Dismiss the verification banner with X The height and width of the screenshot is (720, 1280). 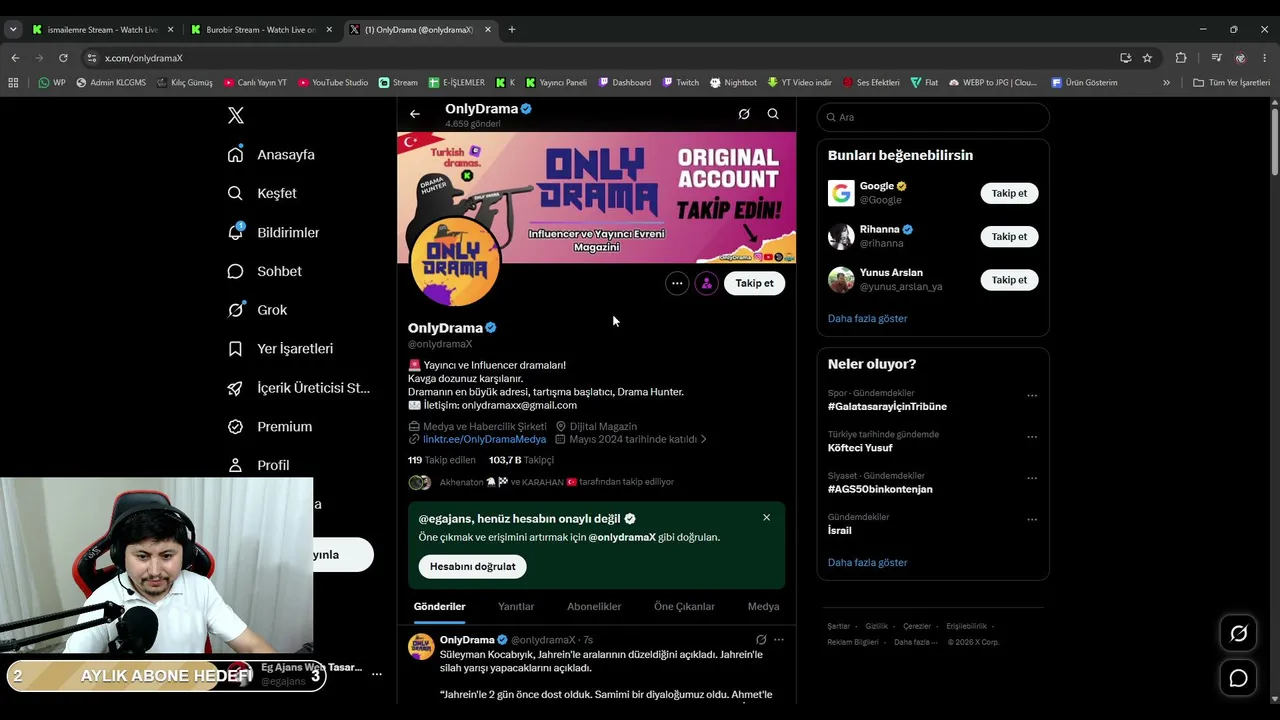coord(766,517)
